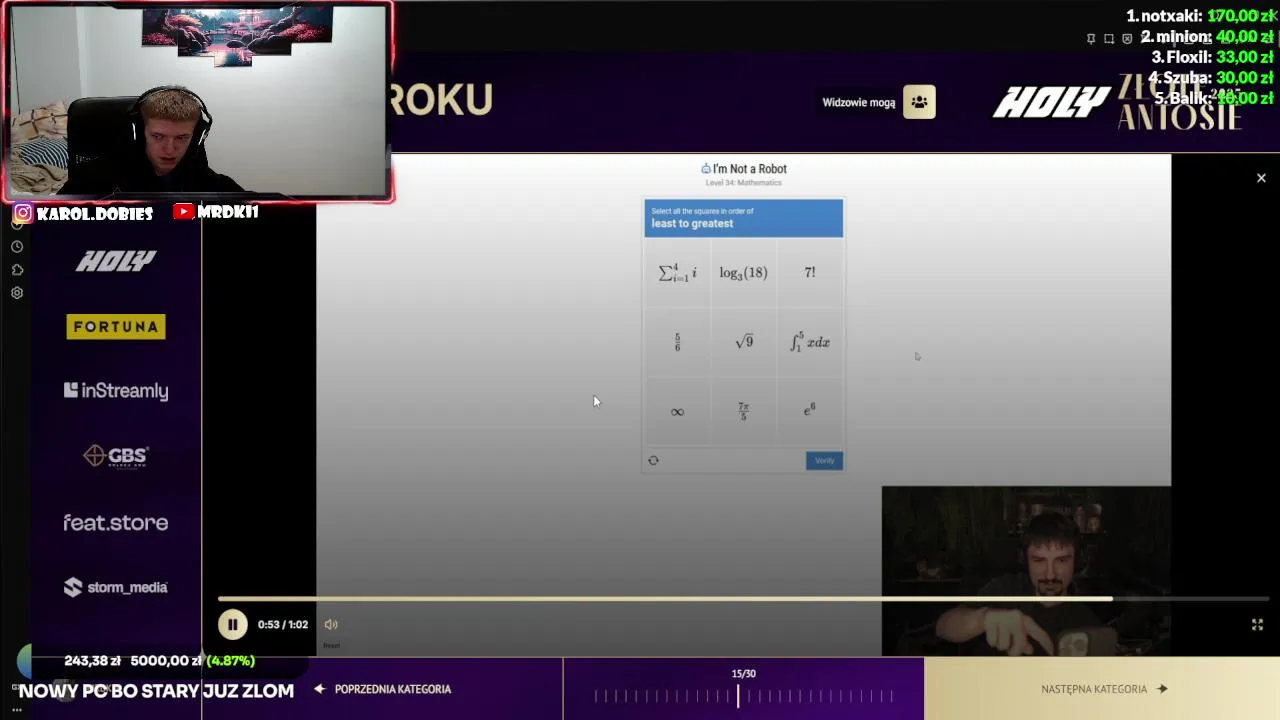
Task: Select the square root of 9 square
Action: click(x=743, y=342)
